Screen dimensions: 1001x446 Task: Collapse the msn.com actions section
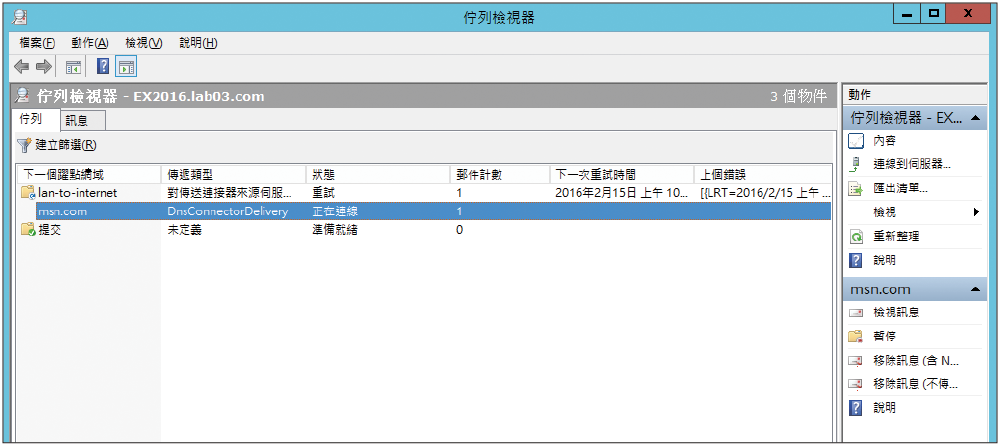pyautogui.click(x=975, y=290)
